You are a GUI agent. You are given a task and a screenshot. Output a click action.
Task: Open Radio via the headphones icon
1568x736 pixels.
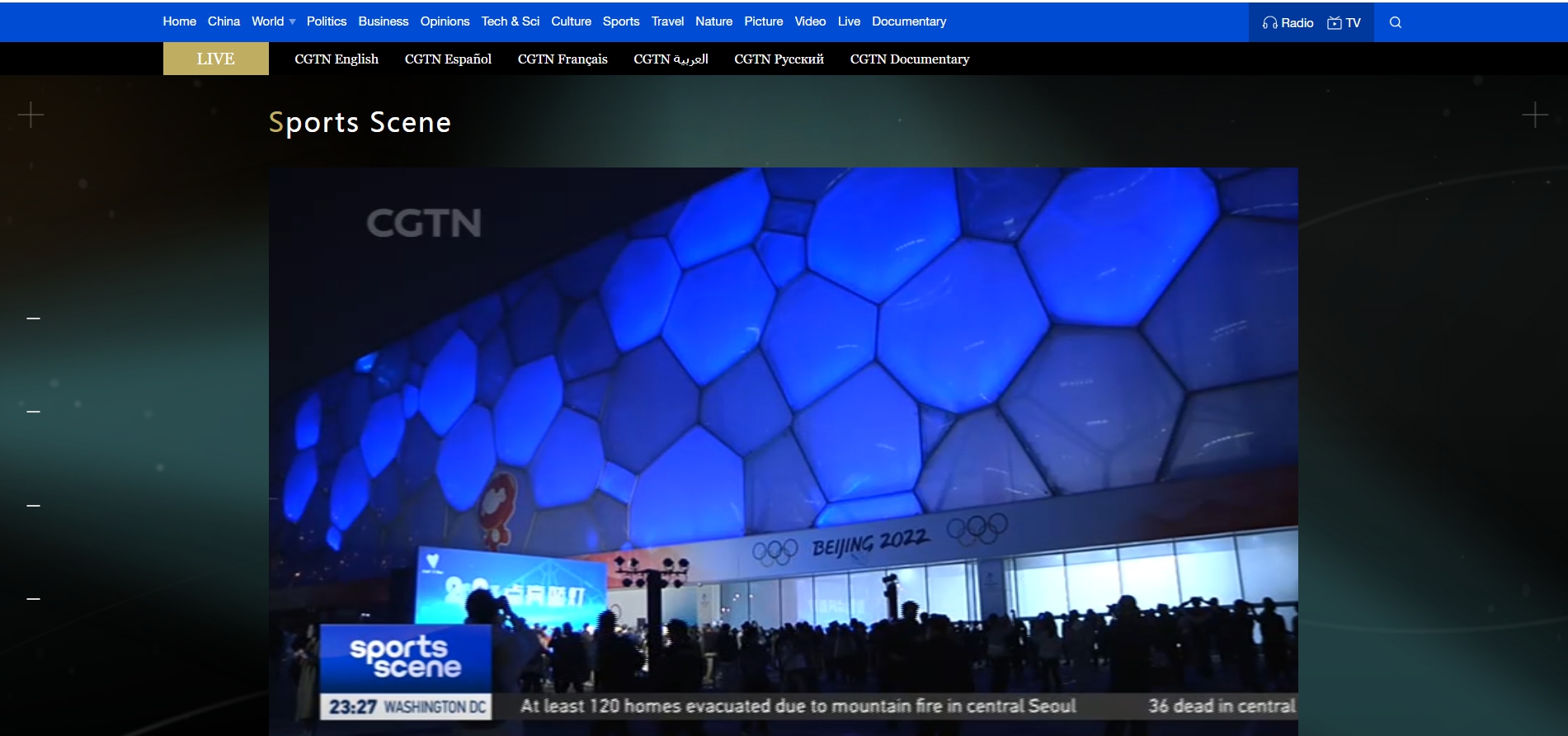pos(1270,23)
